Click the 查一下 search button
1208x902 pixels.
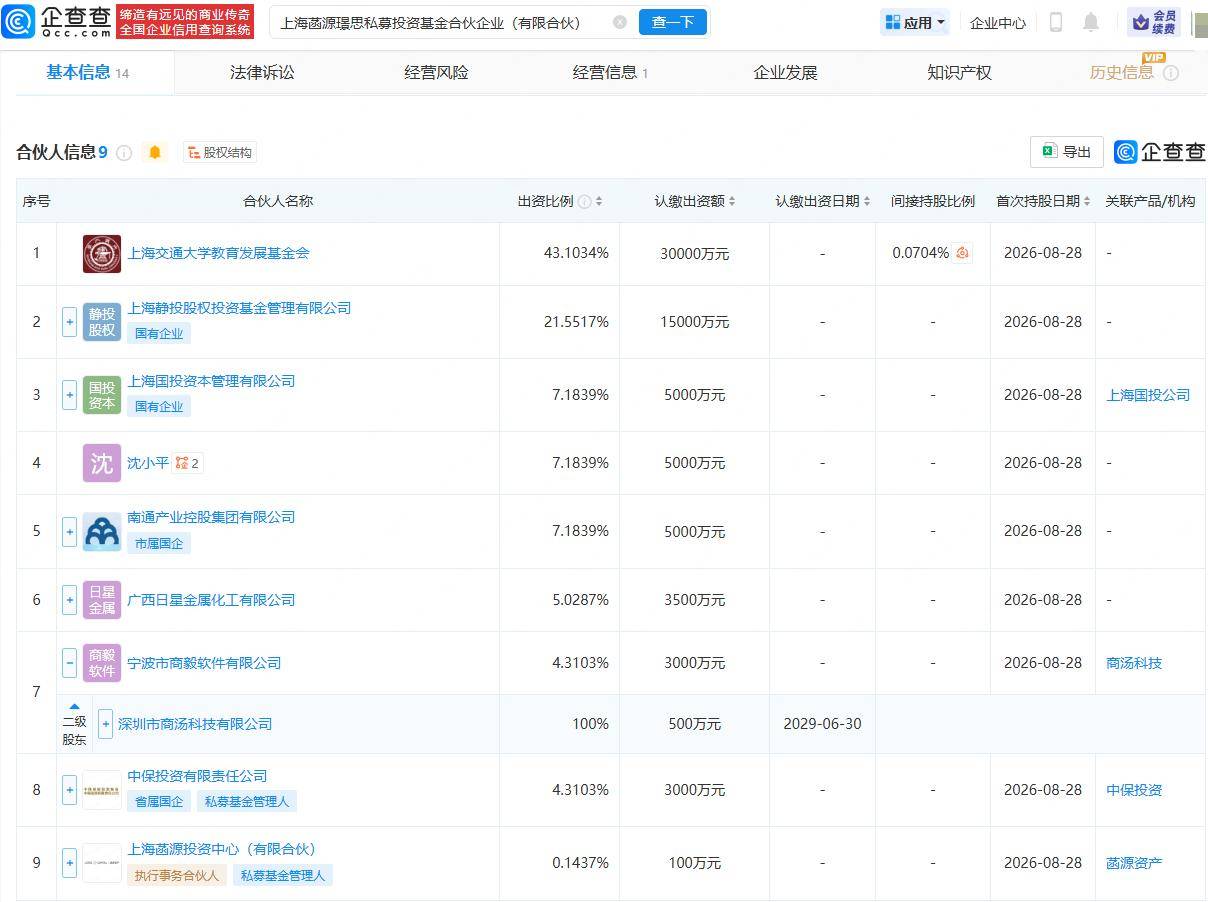pyautogui.click(x=672, y=22)
